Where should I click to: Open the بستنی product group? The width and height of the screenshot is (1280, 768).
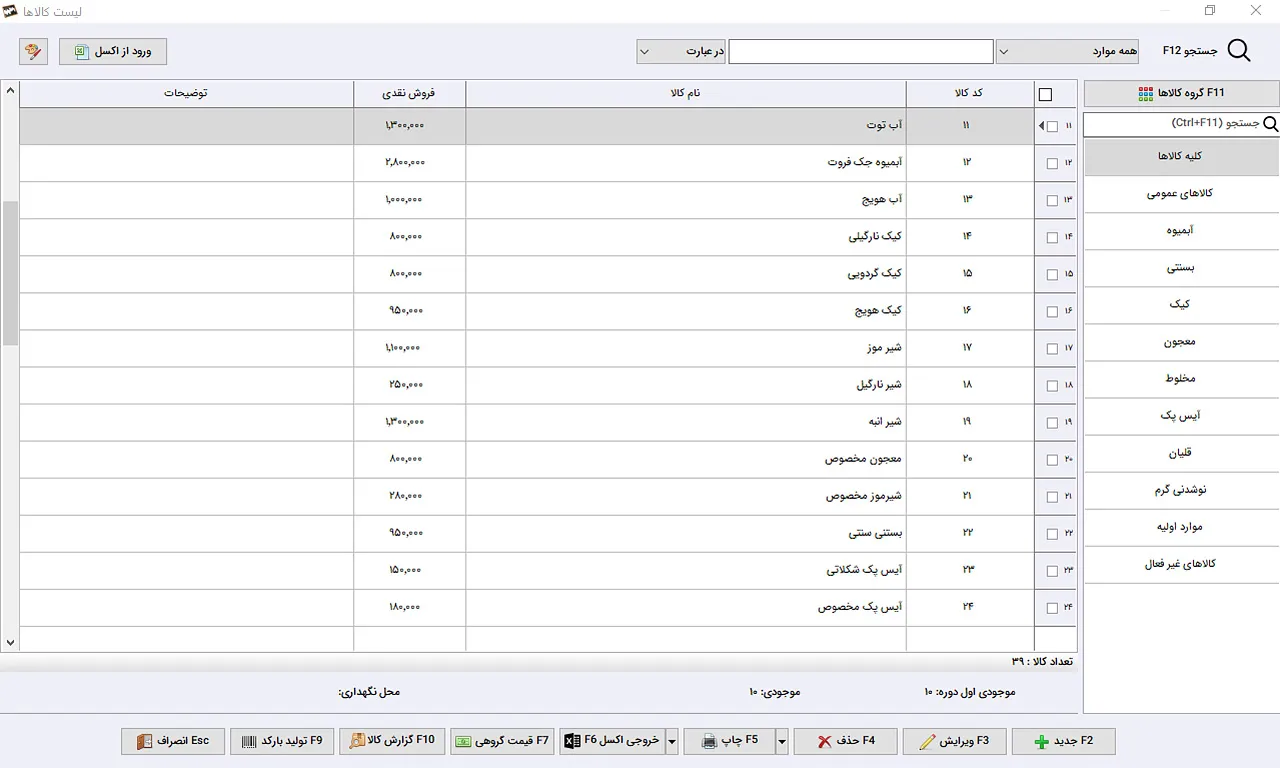click(1181, 268)
